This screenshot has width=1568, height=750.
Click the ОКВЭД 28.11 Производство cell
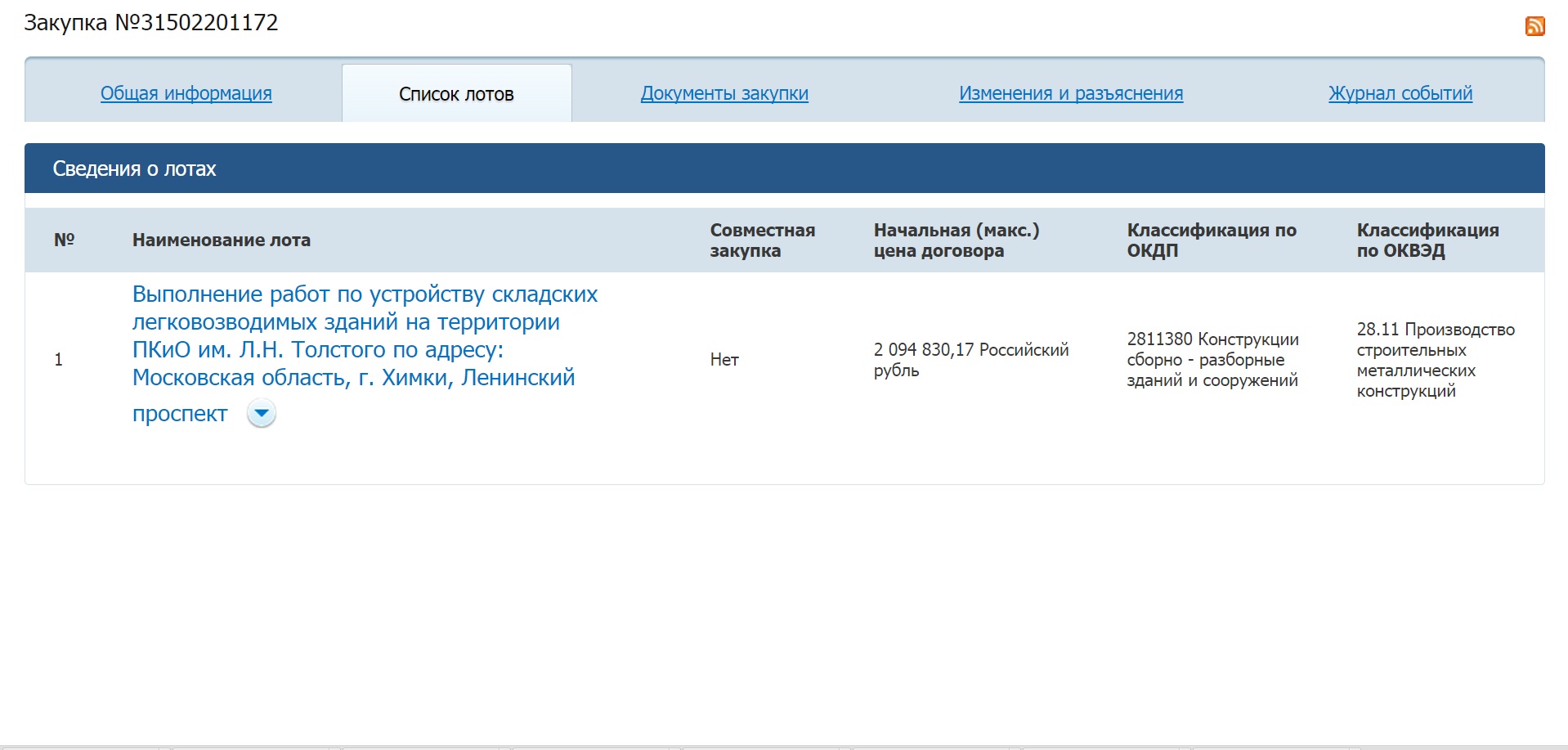pyautogui.click(x=1435, y=360)
